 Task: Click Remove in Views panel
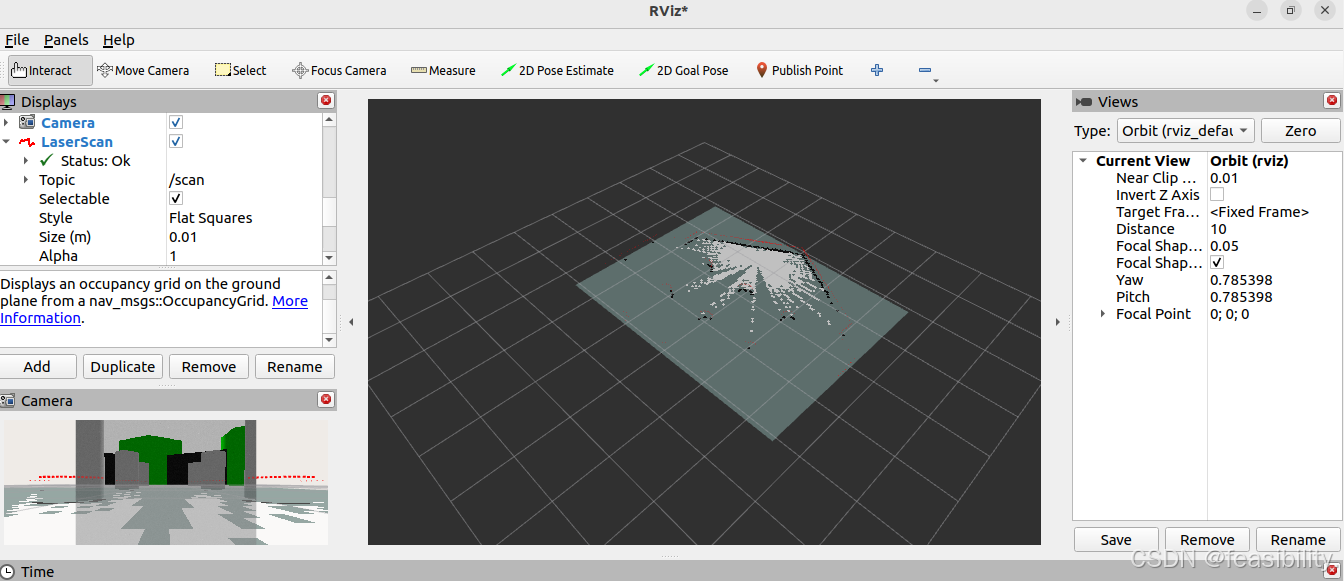tap(1207, 539)
